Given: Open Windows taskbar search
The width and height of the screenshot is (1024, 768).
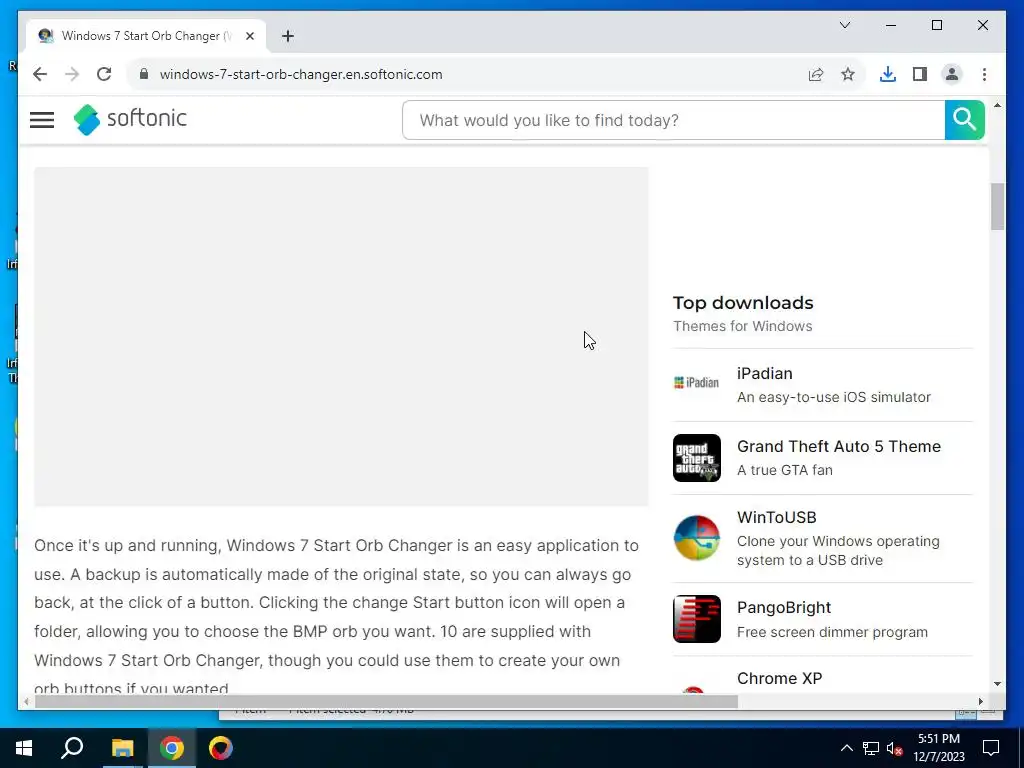Looking at the screenshot, I should [72, 748].
